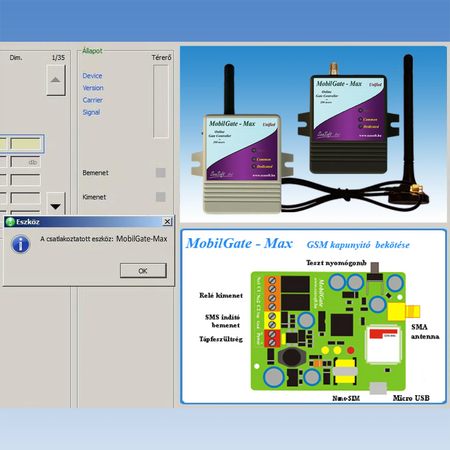Toggle the Kimenet status indicator
The image size is (450, 450).
click(x=161, y=197)
